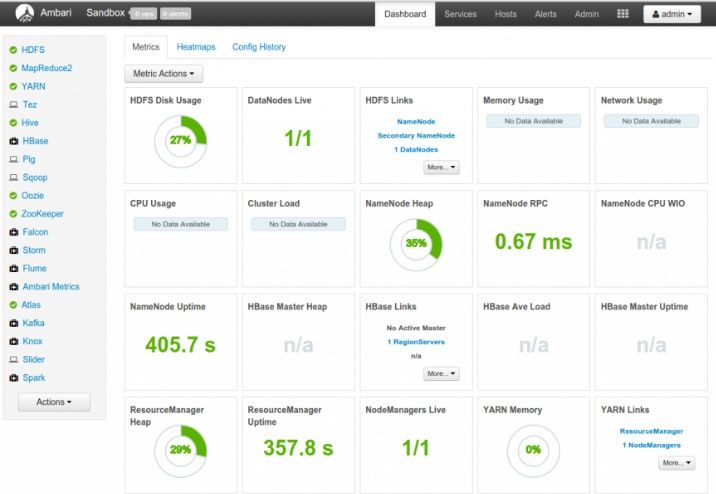Open the Secondary NameNode link

pyautogui.click(x=416, y=136)
